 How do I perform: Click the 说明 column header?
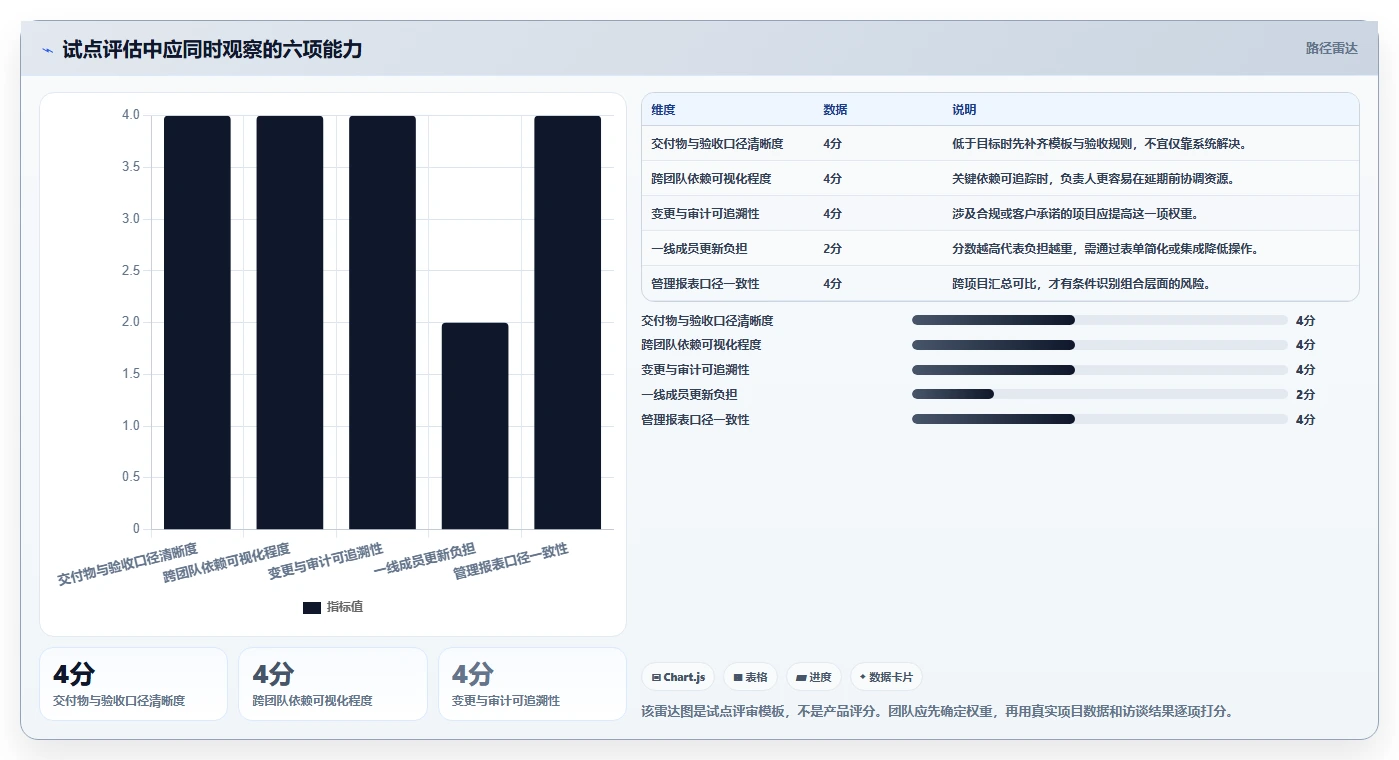(x=964, y=110)
